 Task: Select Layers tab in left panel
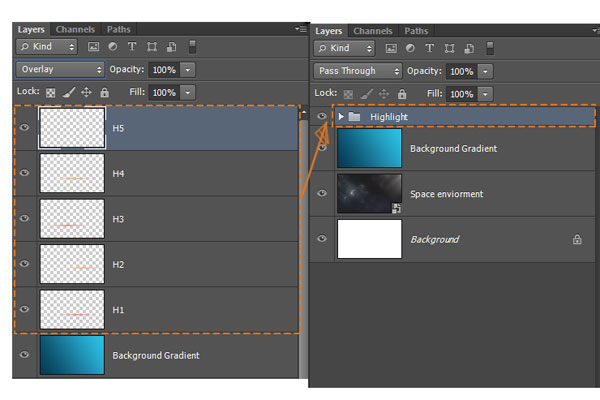point(31,29)
